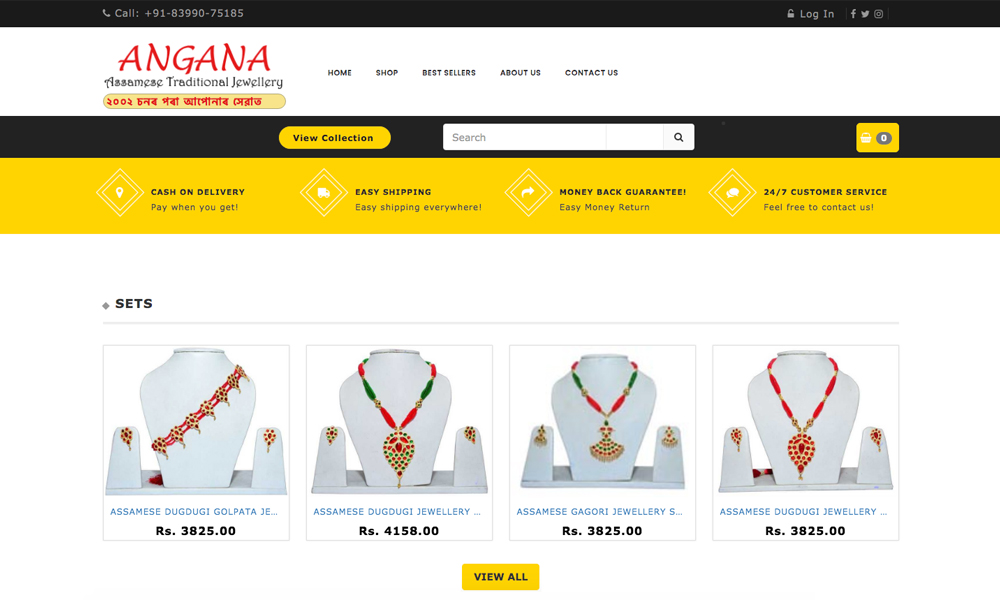1000x600 pixels.
Task: Open the Twitter social icon
Action: [865, 14]
